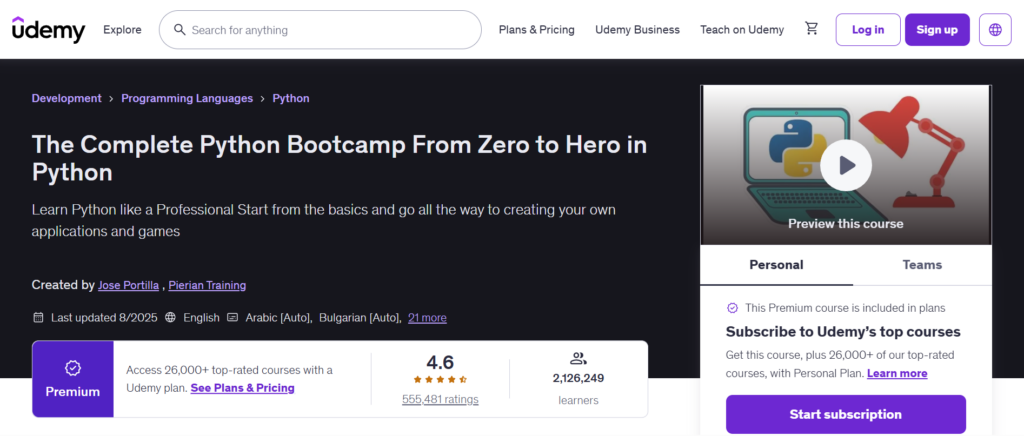Focus the Search for anything field
The height and width of the screenshot is (436, 1024).
320,30
